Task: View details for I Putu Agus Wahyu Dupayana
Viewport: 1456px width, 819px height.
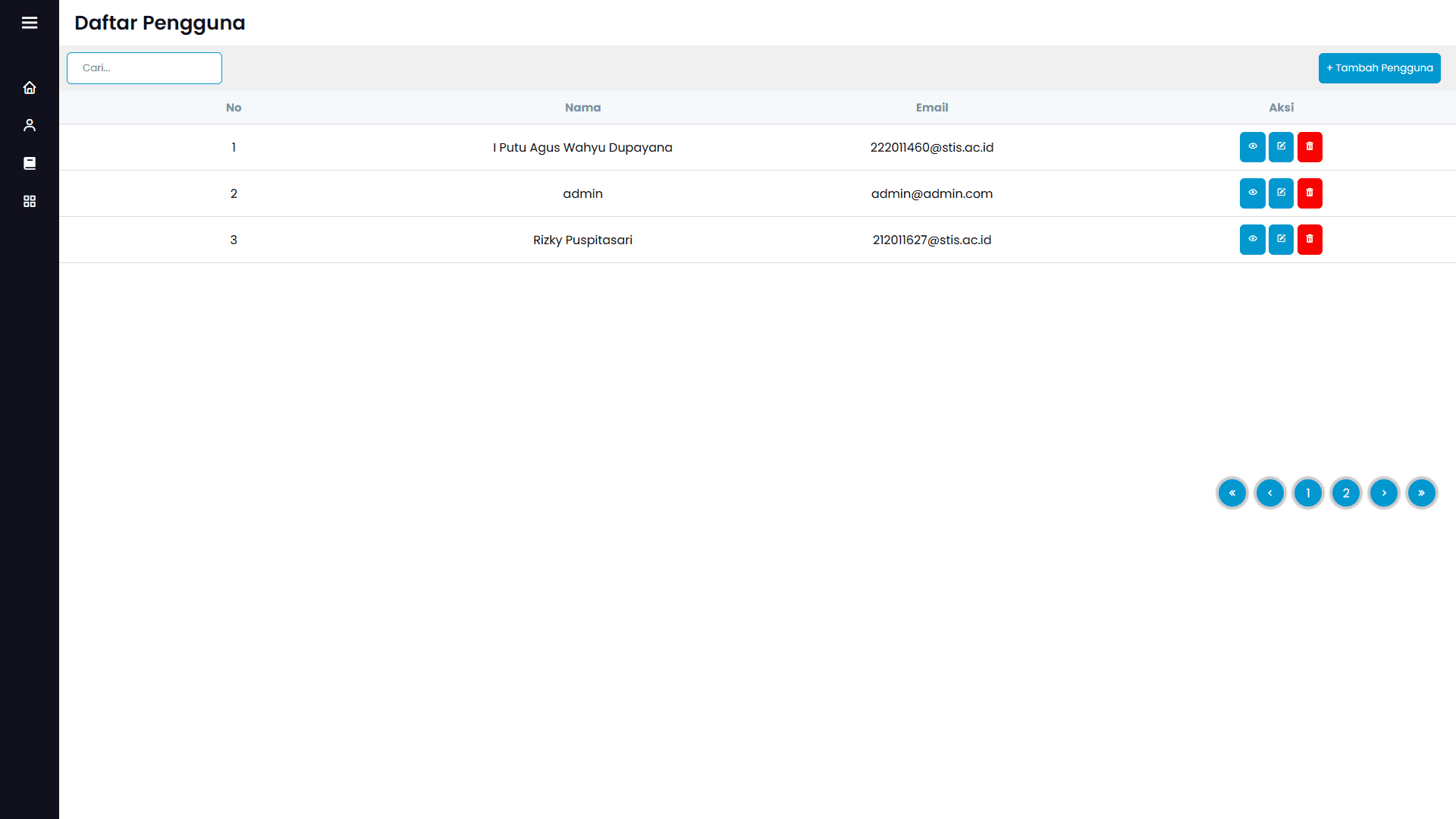Action: click(1252, 147)
